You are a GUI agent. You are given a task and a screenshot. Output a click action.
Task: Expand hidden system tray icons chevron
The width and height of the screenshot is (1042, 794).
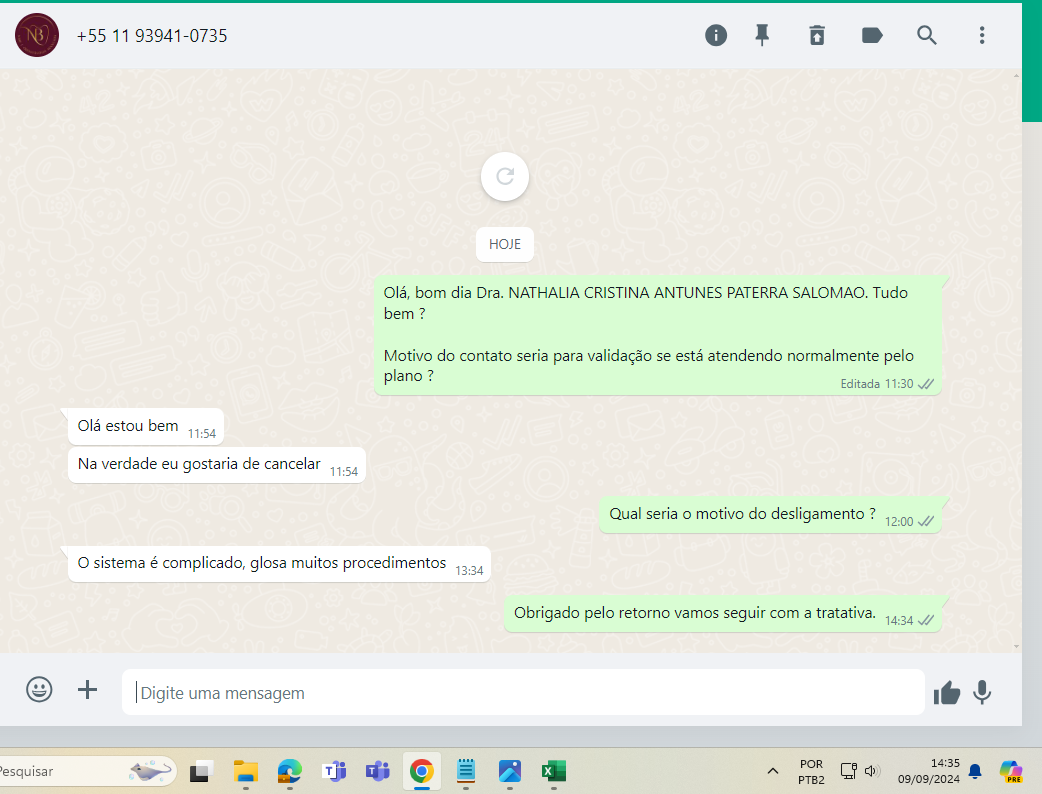pyautogui.click(x=772, y=771)
